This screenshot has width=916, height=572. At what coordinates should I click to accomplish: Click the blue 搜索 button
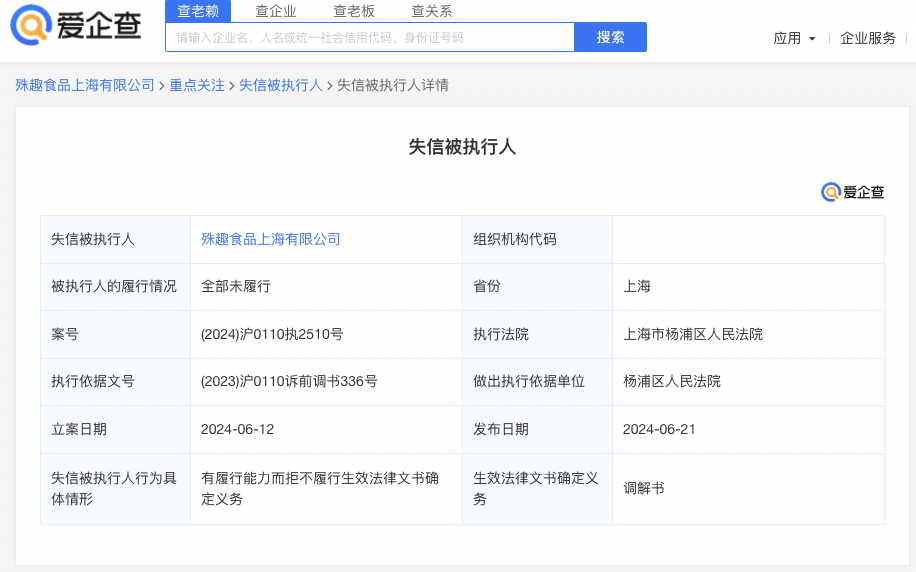610,37
